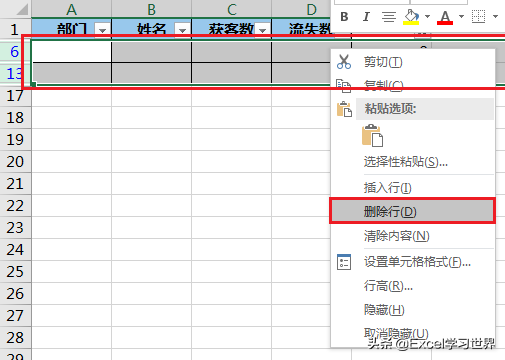
Task: Select filtered row 13 header
Action: 15,73
